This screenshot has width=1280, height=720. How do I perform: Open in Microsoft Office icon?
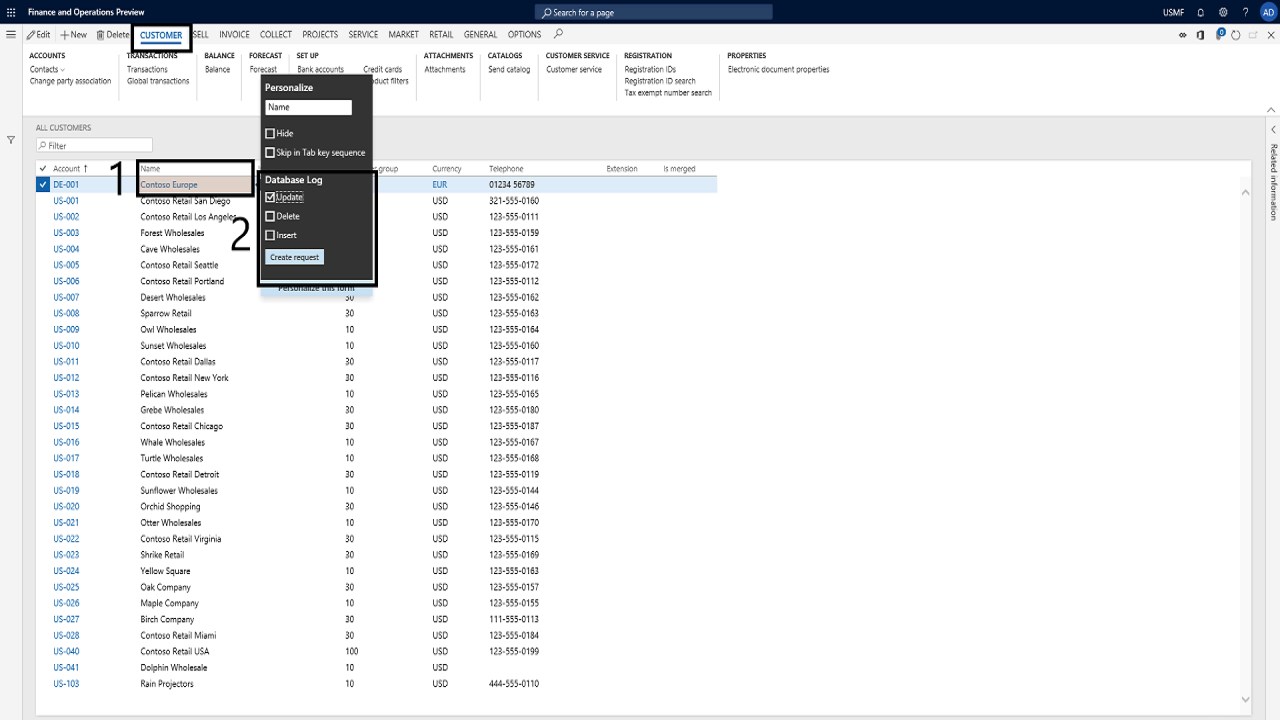click(1201, 35)
